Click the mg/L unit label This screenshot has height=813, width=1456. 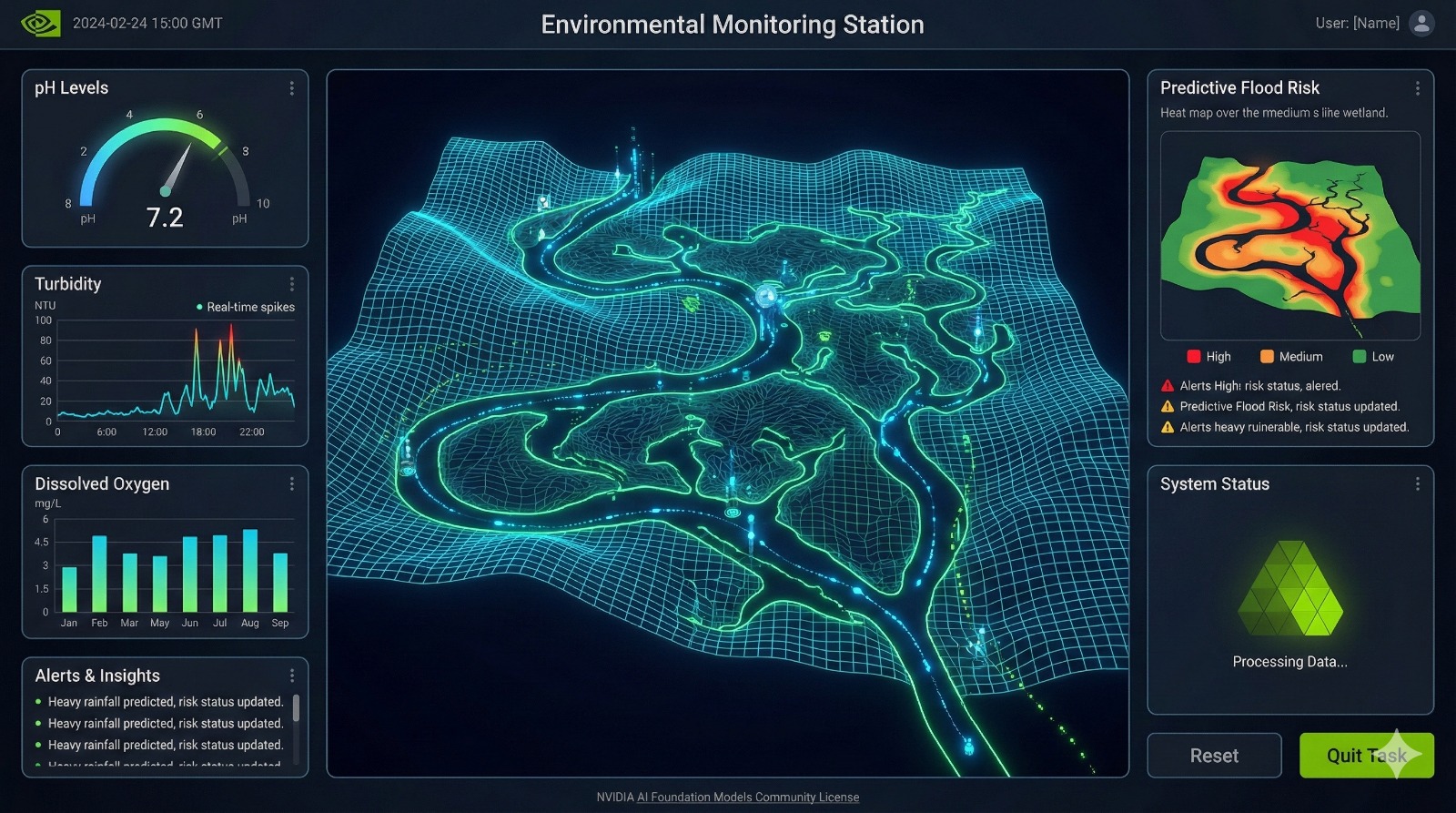pos(48,503)
